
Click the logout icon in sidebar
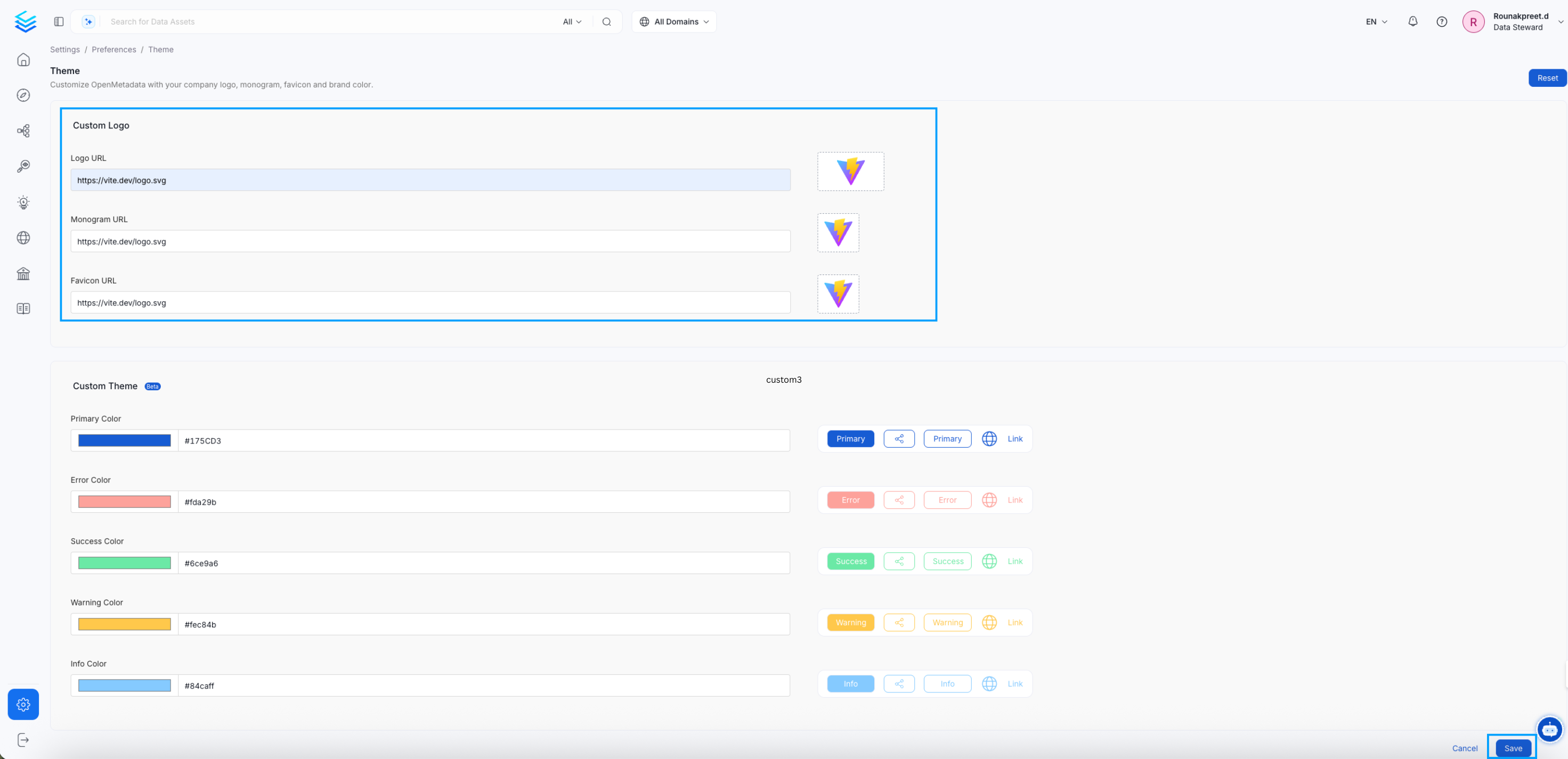[23, 739]
